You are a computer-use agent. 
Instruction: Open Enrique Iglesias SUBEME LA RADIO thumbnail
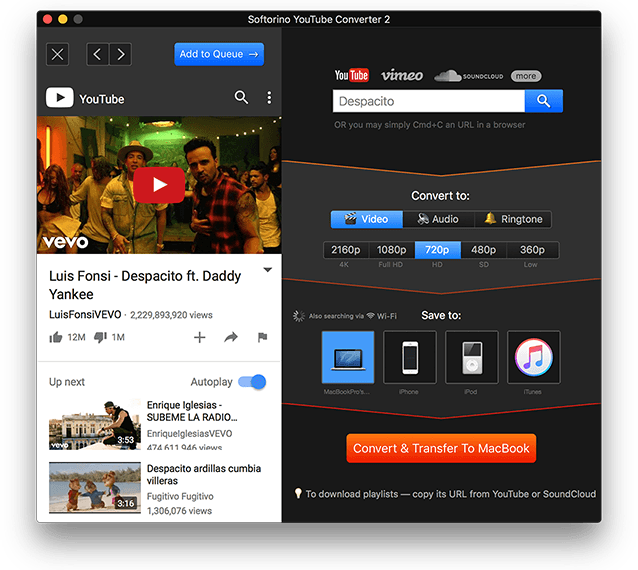tap(95, 424)
